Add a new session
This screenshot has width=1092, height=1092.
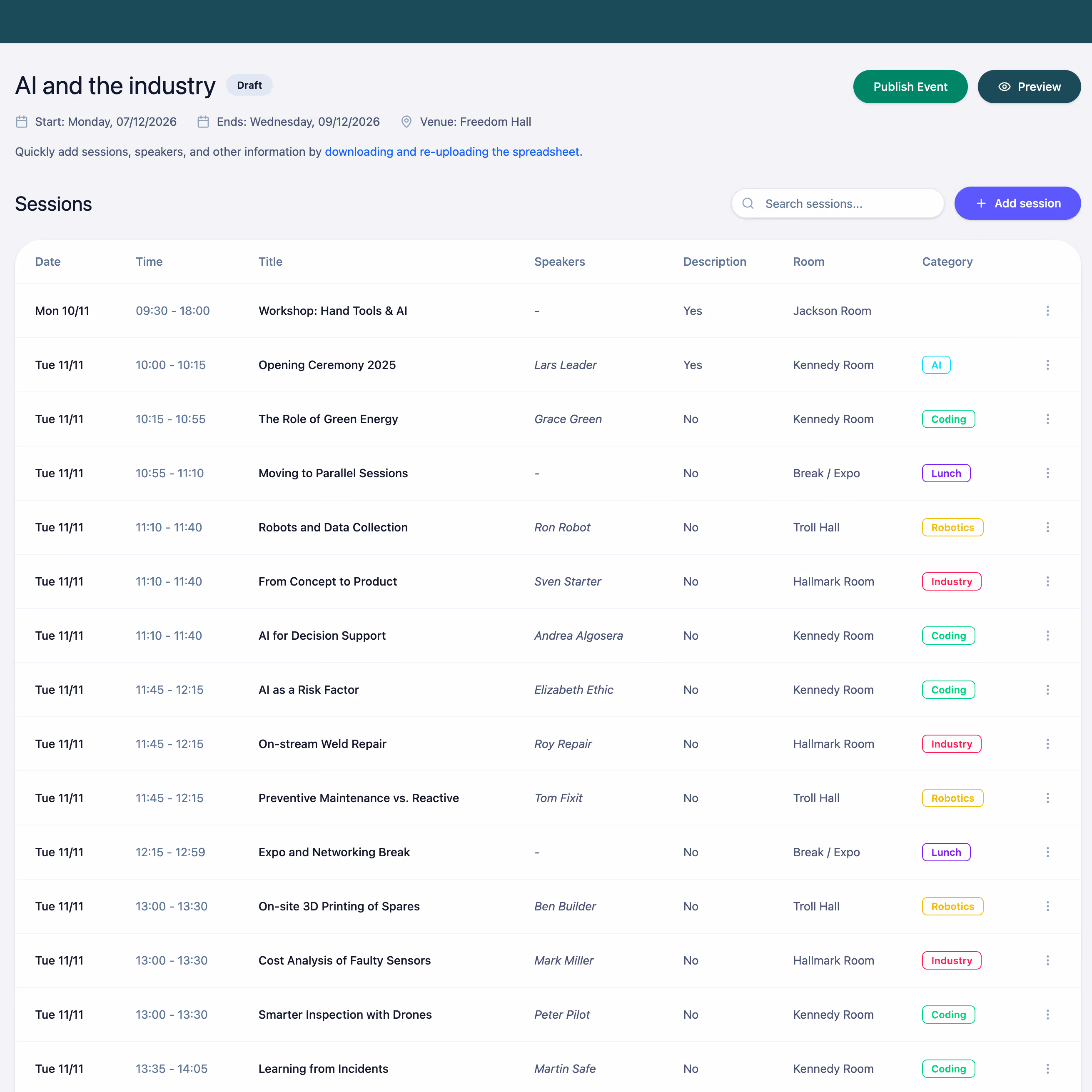[x=1017, y=204]
